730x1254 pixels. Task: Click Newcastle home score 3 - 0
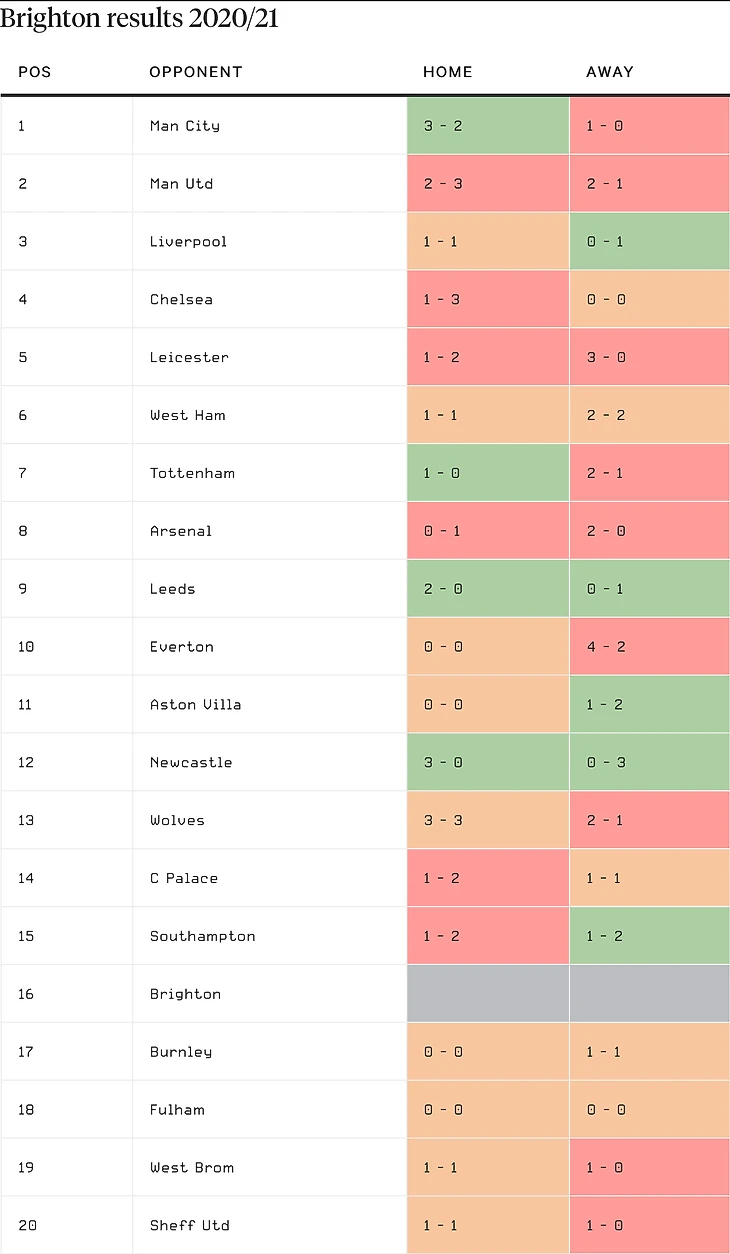point(443,763)
